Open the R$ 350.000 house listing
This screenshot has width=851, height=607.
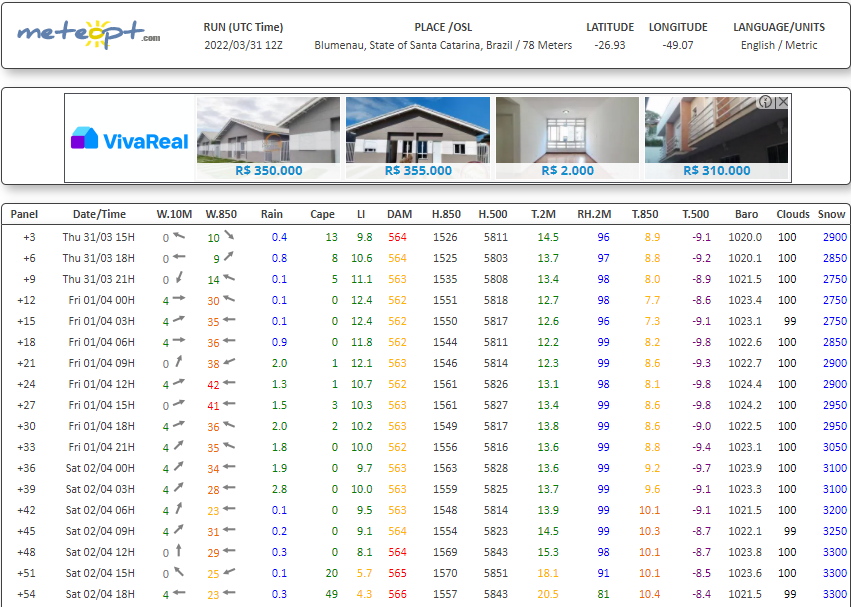click(x=269, y=138)
